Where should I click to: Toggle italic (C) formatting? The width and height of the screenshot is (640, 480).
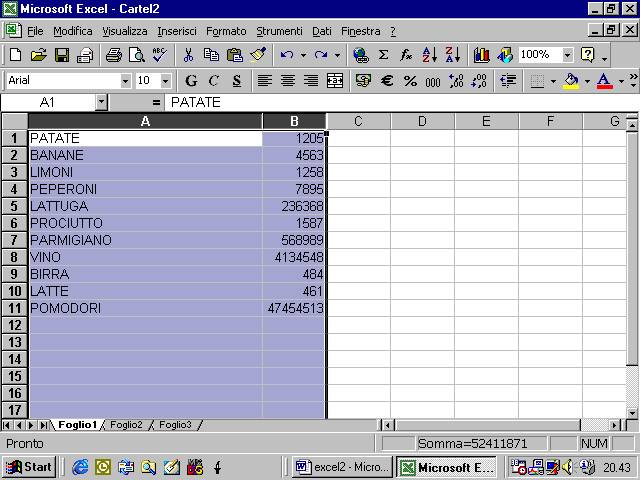coord(213,81)
